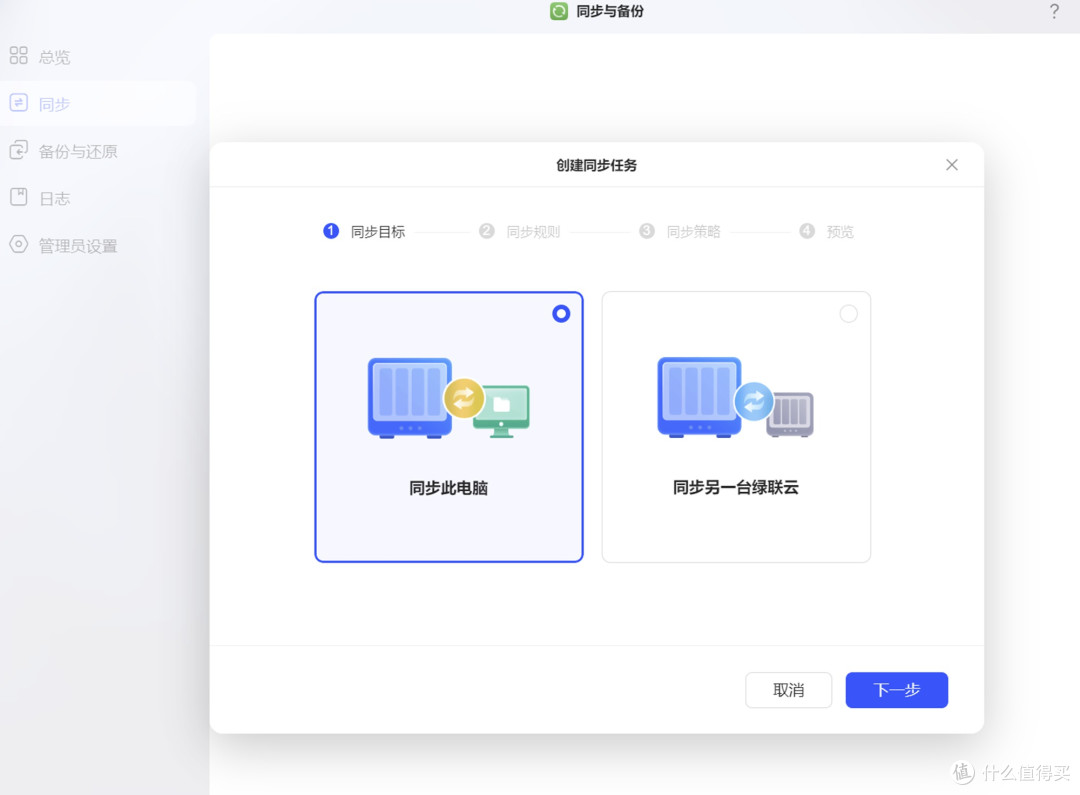
Task: Click the 下一步 next button
Action: coord(897,690)
